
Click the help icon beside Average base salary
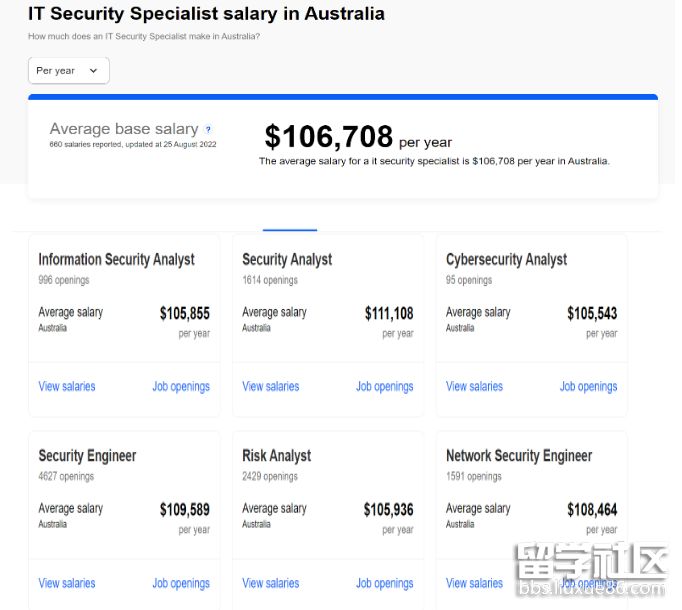click(x=208, y=129)
